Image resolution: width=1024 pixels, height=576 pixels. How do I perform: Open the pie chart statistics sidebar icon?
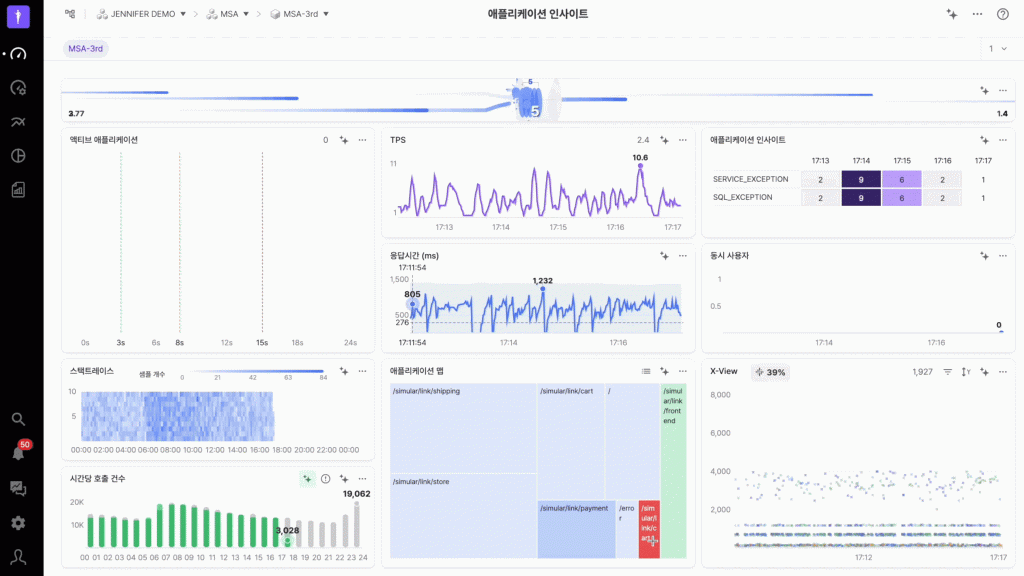[x=18, y=155]
